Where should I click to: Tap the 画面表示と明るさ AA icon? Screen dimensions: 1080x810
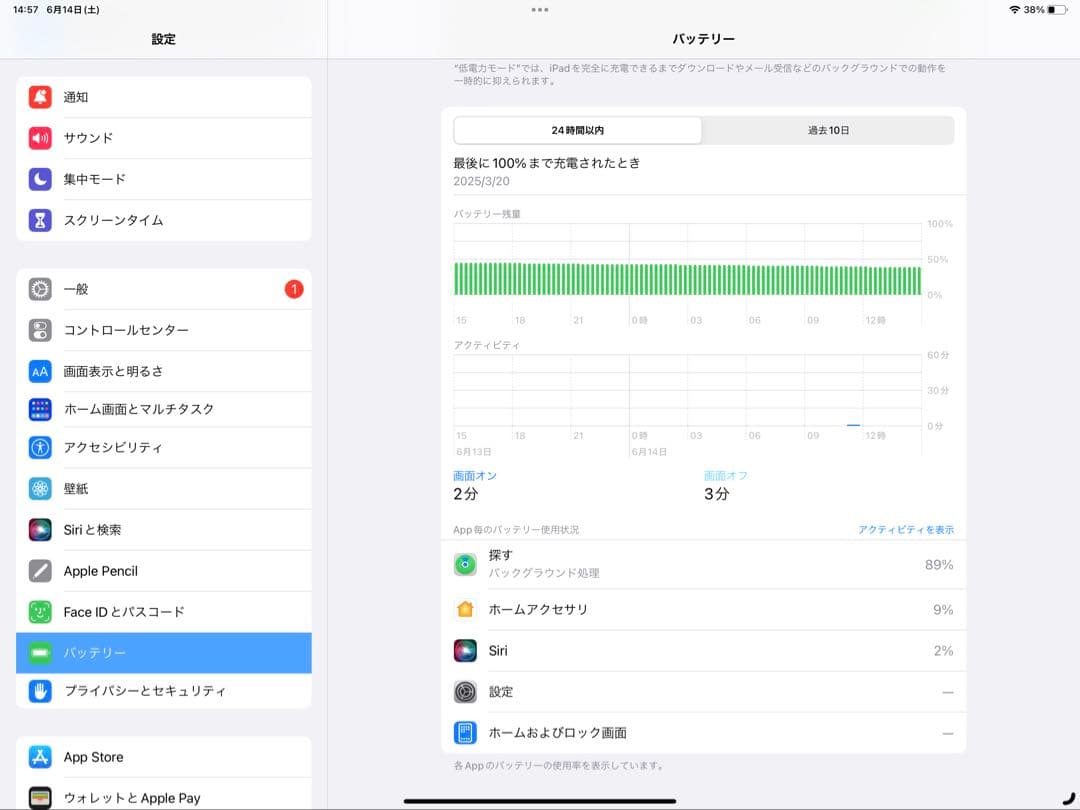click(40, 371)
